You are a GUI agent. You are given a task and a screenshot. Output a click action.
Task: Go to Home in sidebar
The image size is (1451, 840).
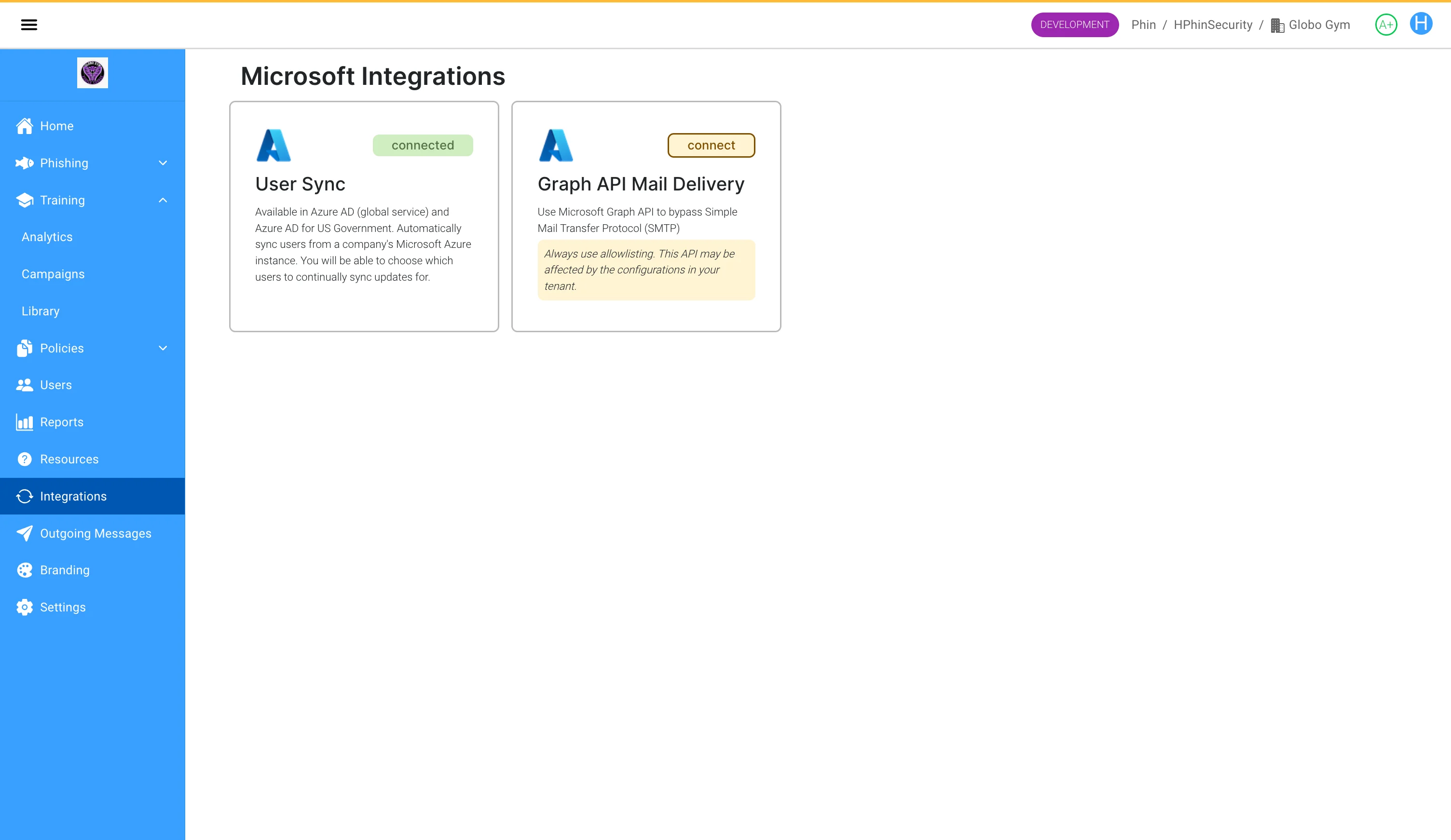click(x=93, y=126)
